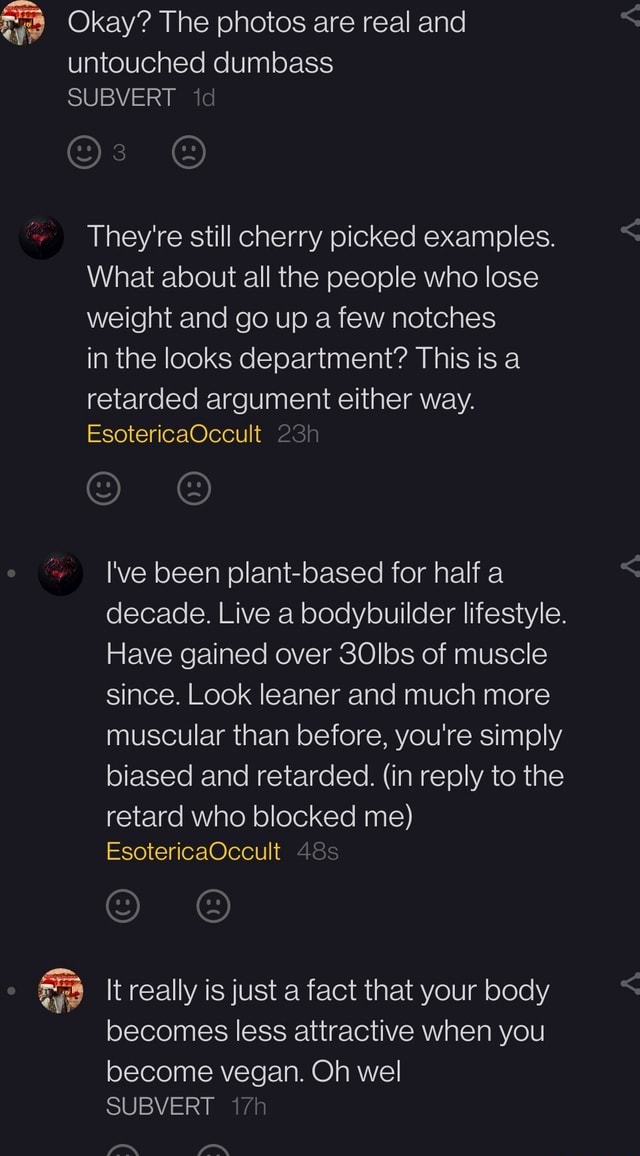Like the 'cherry picked examples' comment
The height and width of the screenshot is (1156, 640).
[x=104, y=488]
